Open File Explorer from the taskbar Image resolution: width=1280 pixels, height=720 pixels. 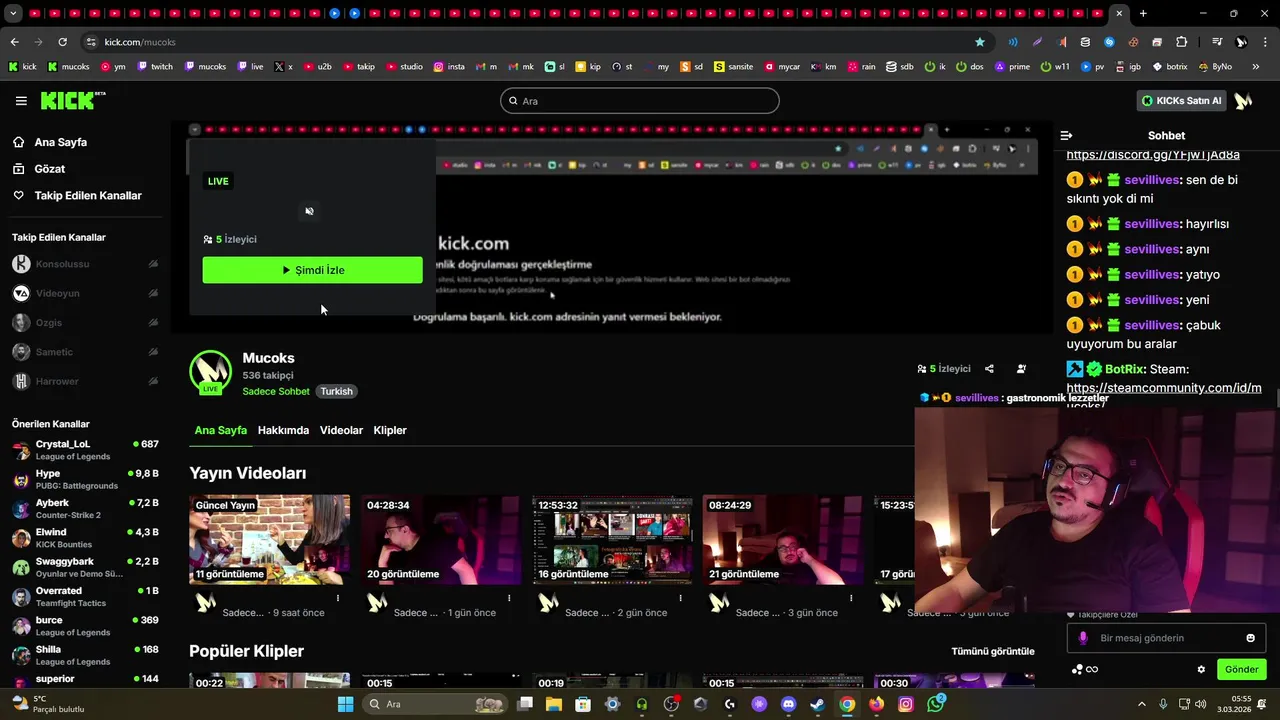[x=554, y=704]
